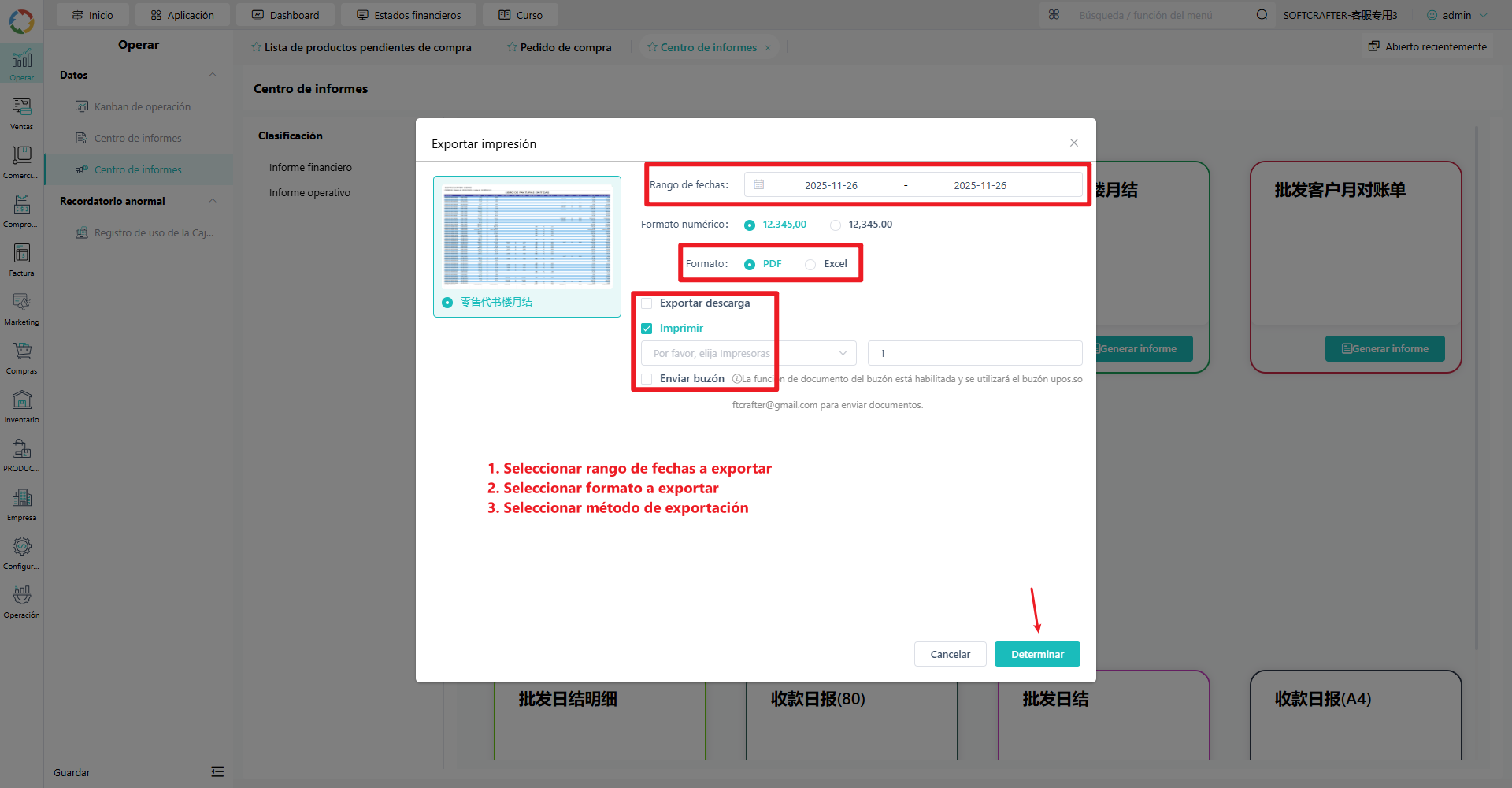Open the Marketing sidebar module
Viewport: 1512px width, 788px height.
coord(21,308)
